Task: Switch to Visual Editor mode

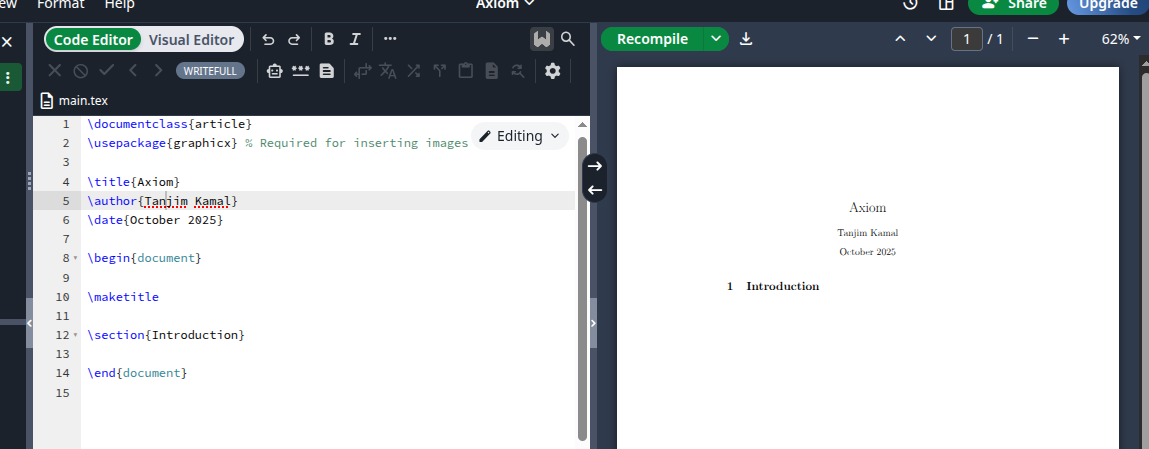Action: pyautogui.click(x=191, y=40)
